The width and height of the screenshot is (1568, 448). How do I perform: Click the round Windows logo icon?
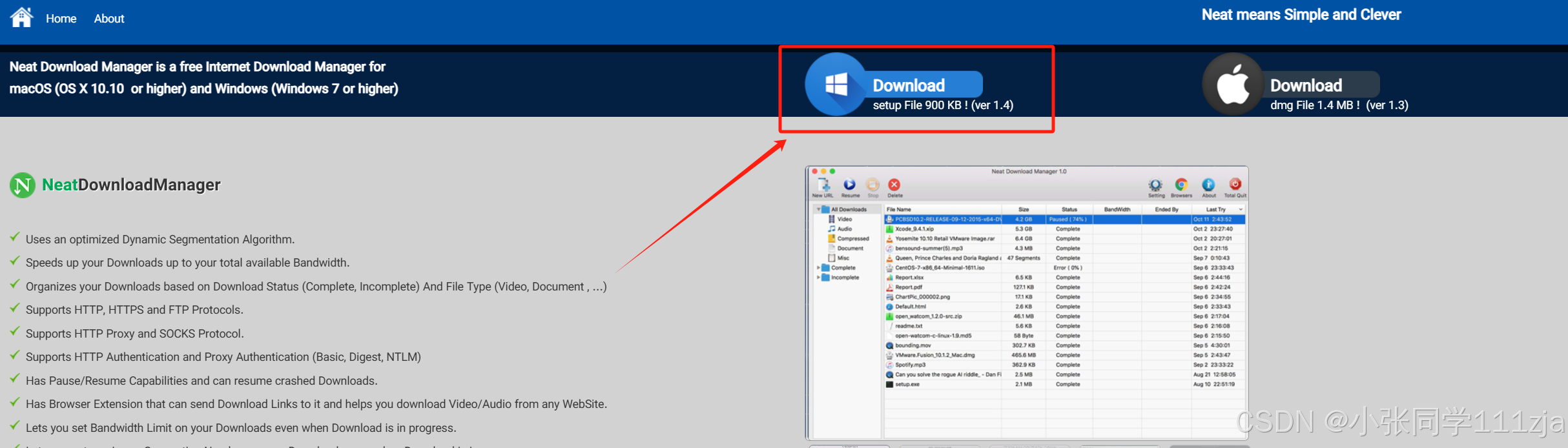click(x=836, y=85)
